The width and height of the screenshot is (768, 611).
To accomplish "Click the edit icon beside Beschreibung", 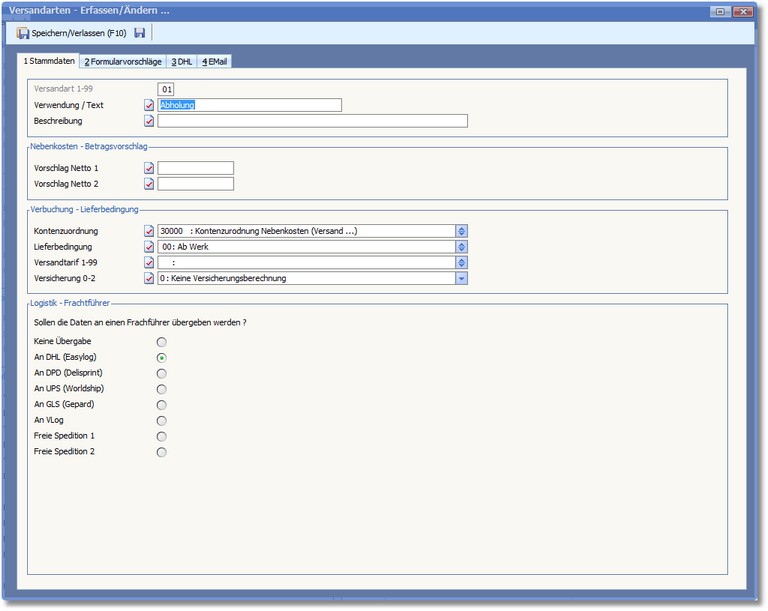I will click(149, 121).
